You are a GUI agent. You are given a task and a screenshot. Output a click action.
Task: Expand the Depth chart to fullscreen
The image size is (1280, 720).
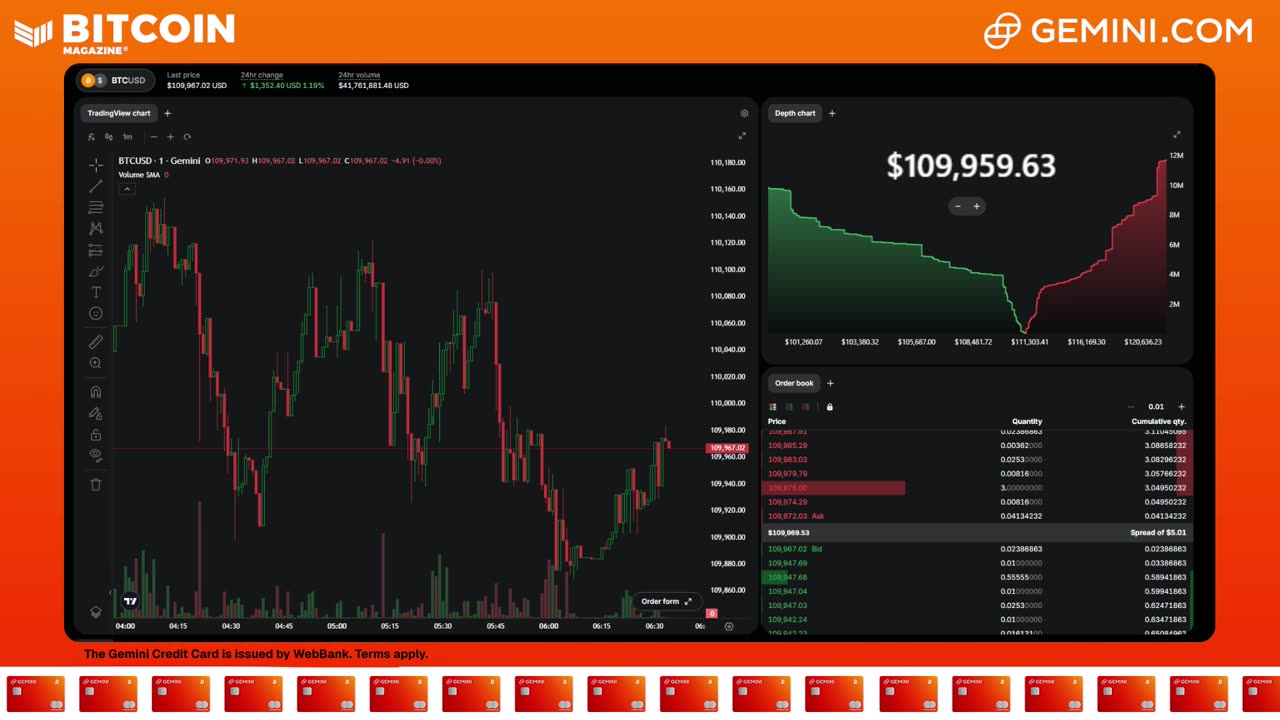pyautogui.click(x=1177, y=134)
